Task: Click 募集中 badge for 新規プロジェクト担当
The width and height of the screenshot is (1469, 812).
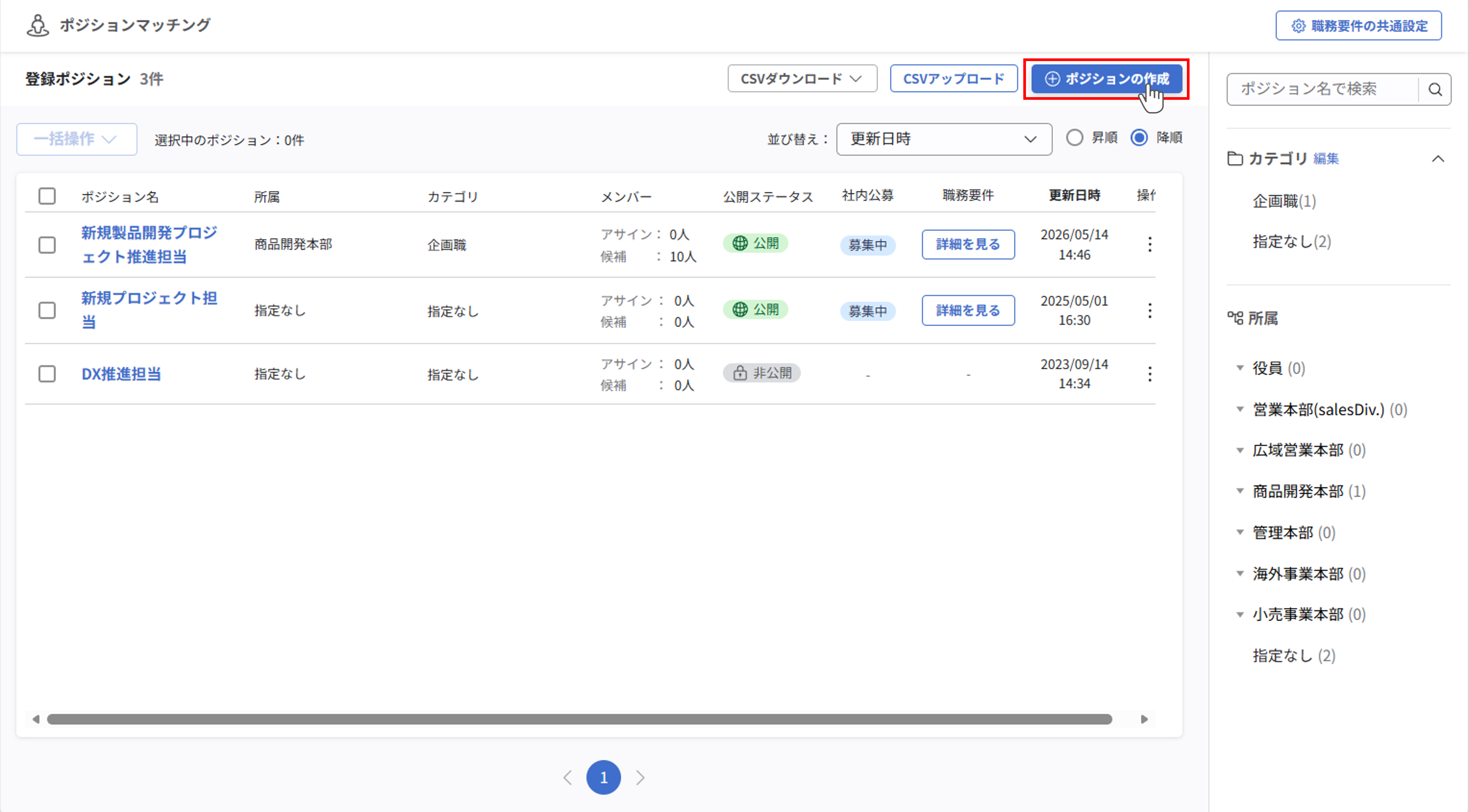Action: 867,311
